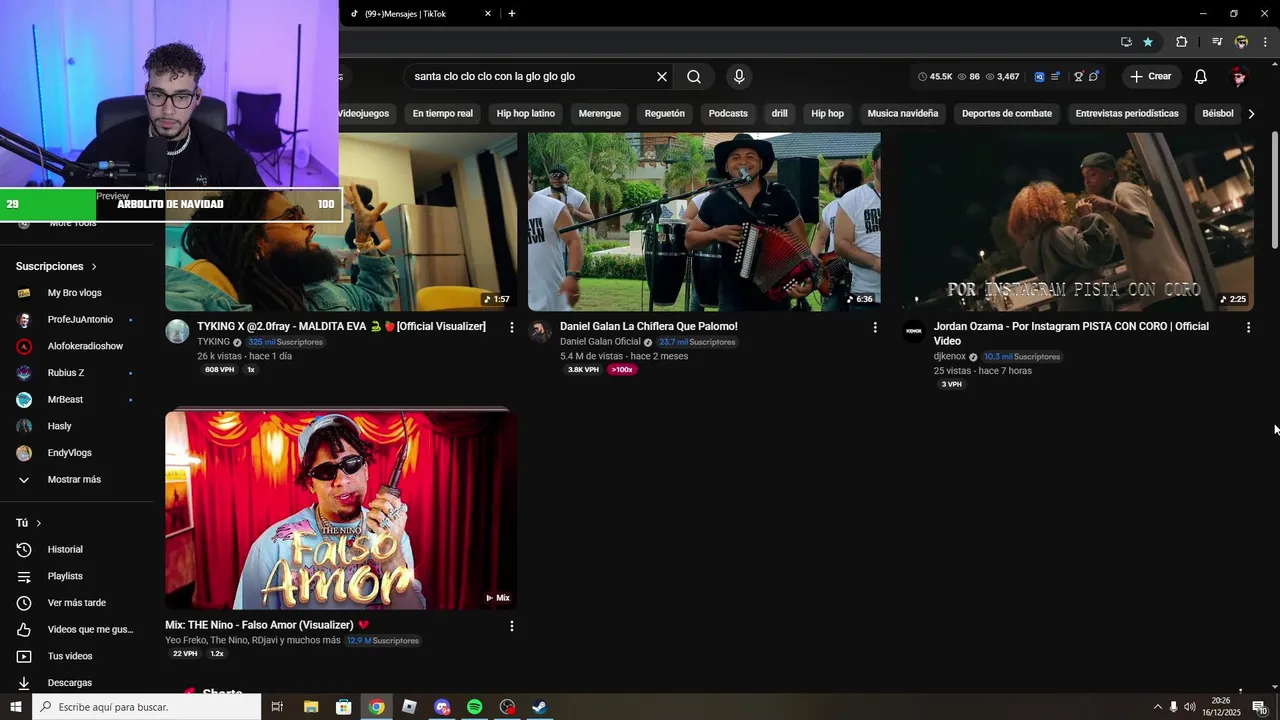Open ProfeJuAntonio subscription
1280x720 pixels.
(x=80, y=320)
